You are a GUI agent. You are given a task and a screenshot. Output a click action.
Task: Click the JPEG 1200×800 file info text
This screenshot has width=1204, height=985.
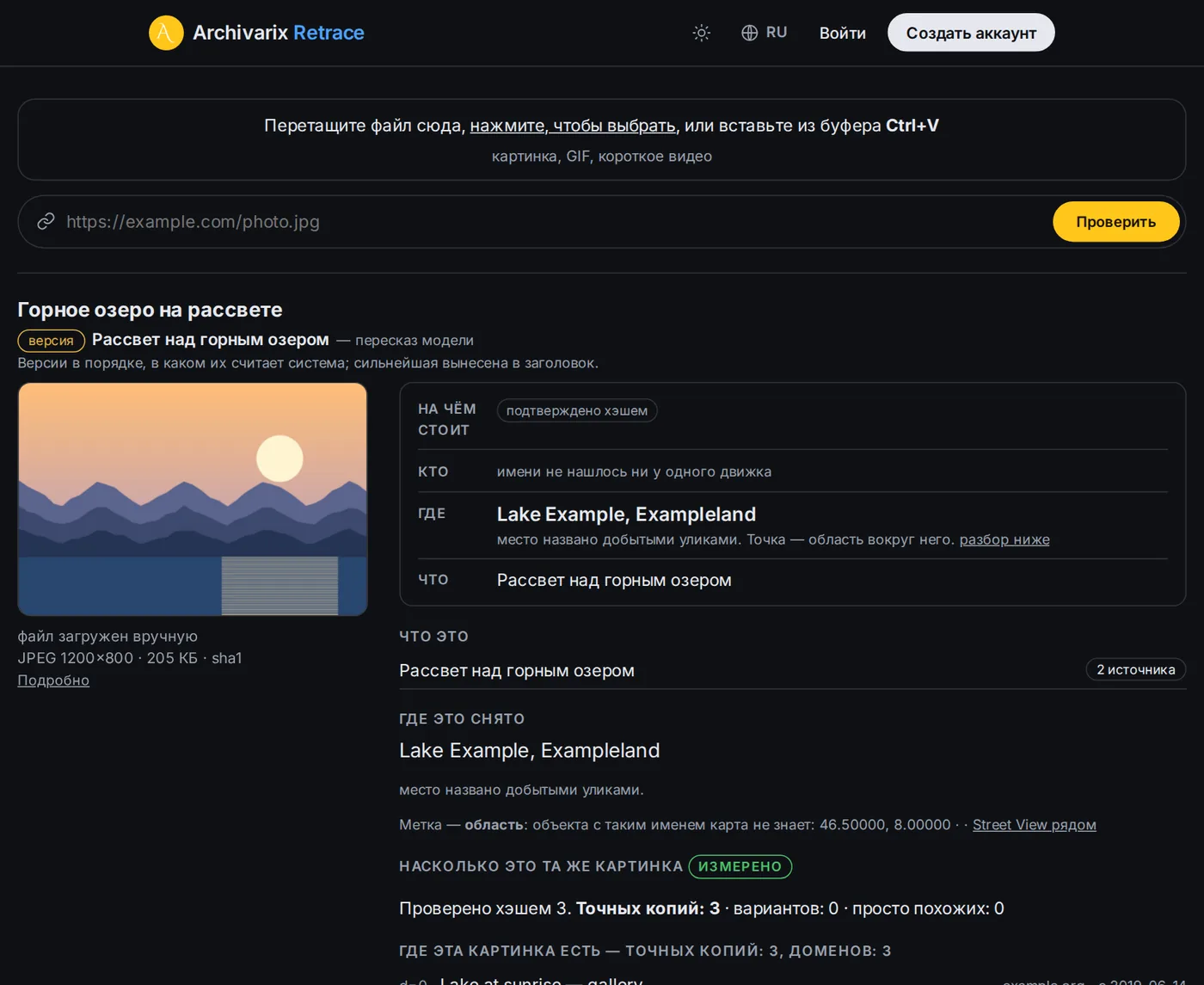(130, 658)
